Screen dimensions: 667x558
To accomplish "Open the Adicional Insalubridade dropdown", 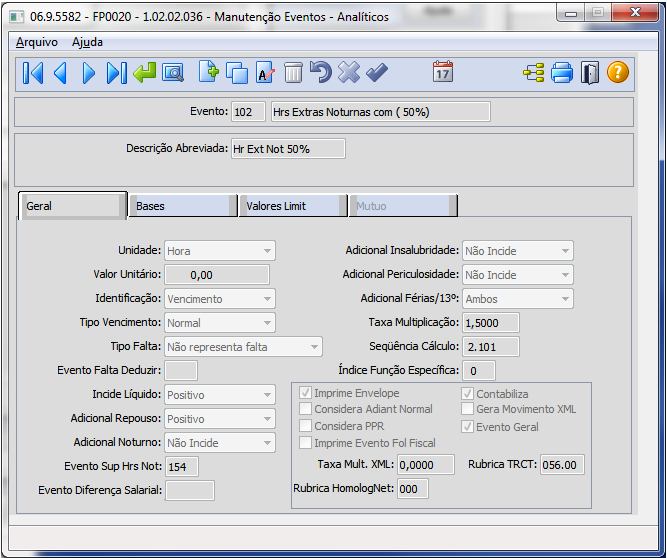I will coord(518,251).
